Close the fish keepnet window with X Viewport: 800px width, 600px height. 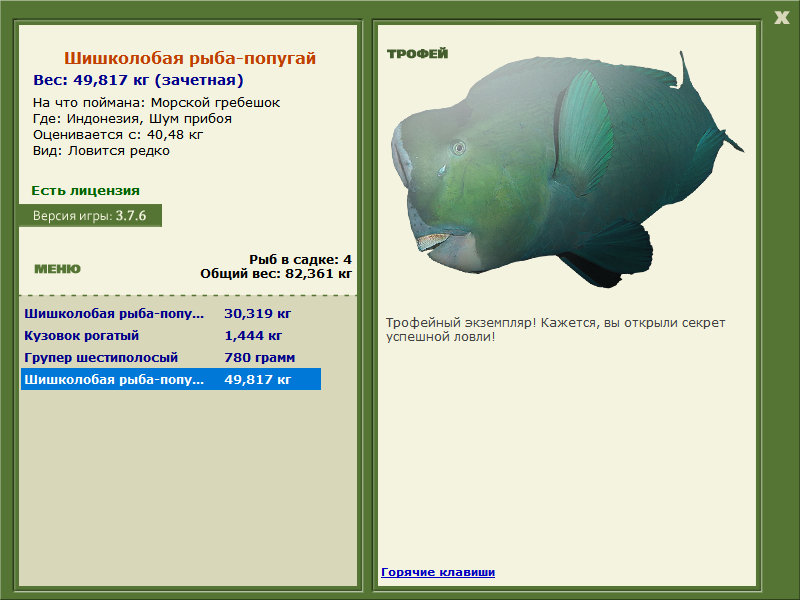click(x=781, y=18)
